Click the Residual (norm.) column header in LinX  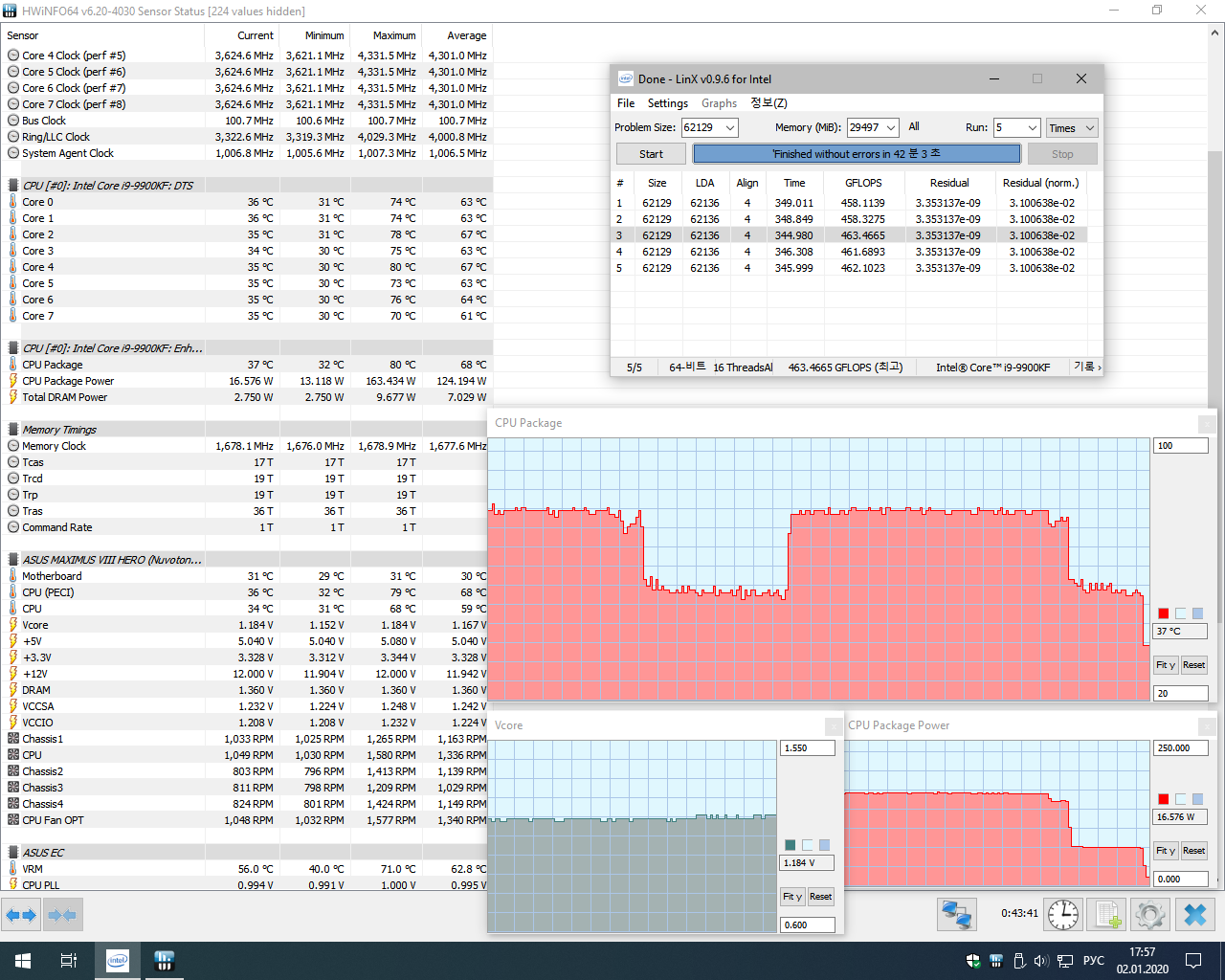click(1040, 183)
